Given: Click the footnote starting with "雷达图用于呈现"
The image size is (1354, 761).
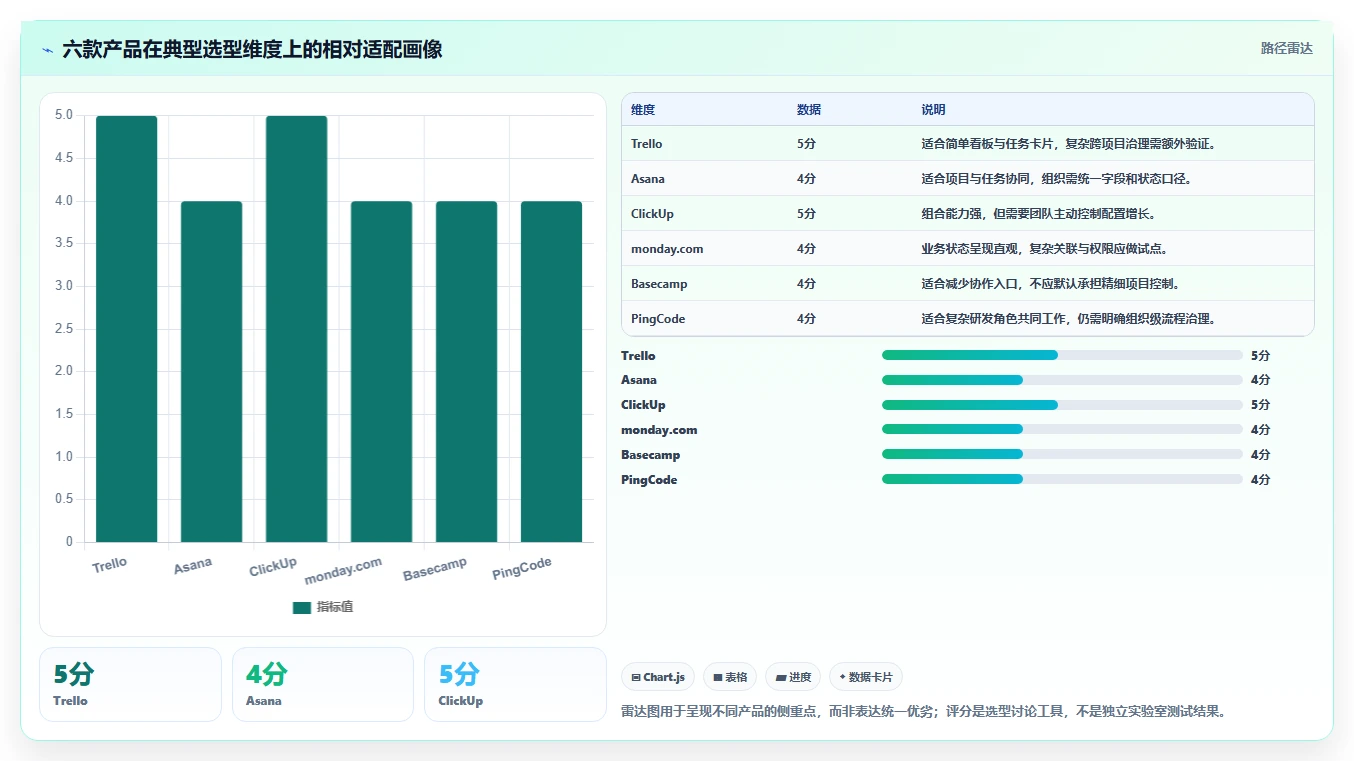Looking at the screenshot, I should coord(923,712).
